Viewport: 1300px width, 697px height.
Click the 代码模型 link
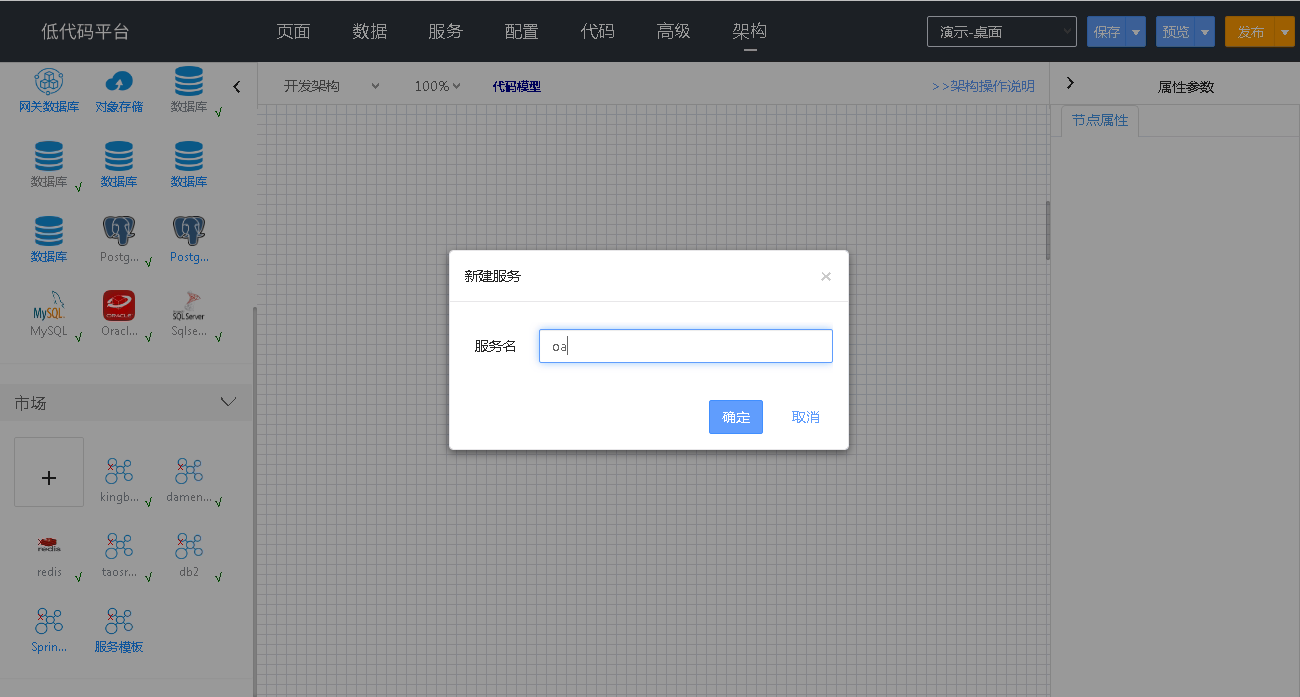pyautogui.click(x=517, y=87)
